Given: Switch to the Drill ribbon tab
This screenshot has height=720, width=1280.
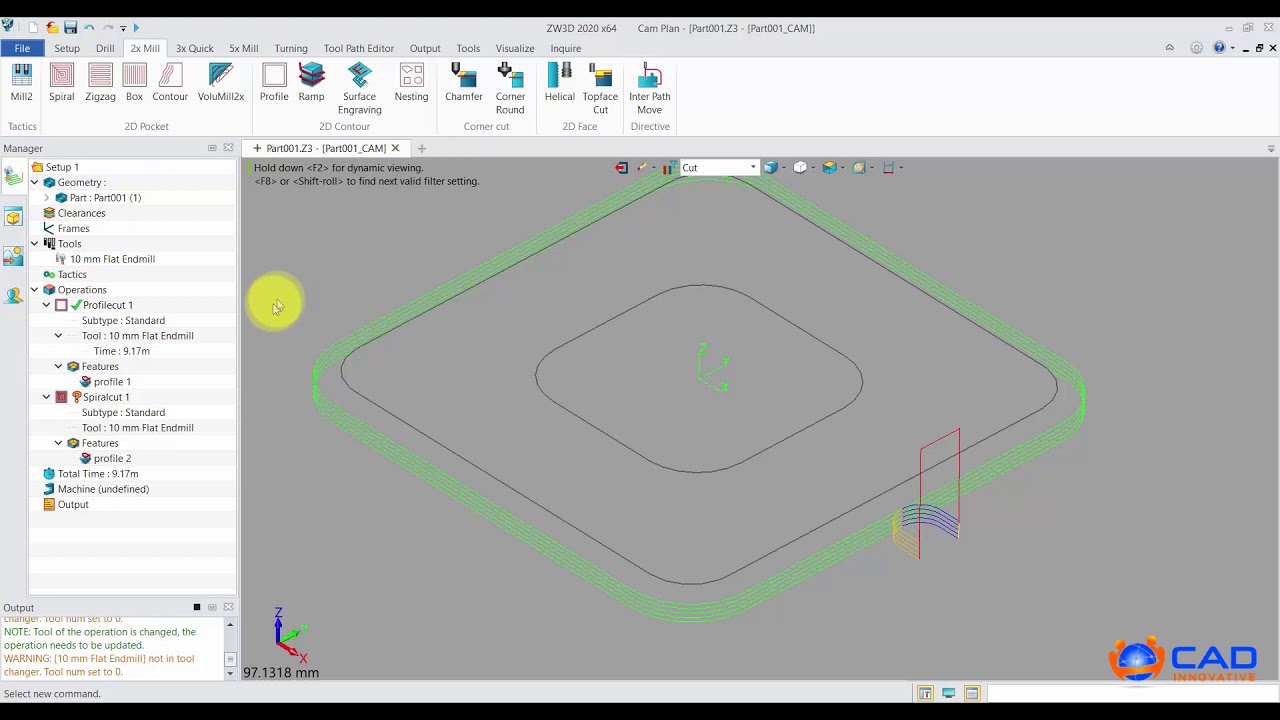Looking at the screenshot, I should click(x=105, y=48).
